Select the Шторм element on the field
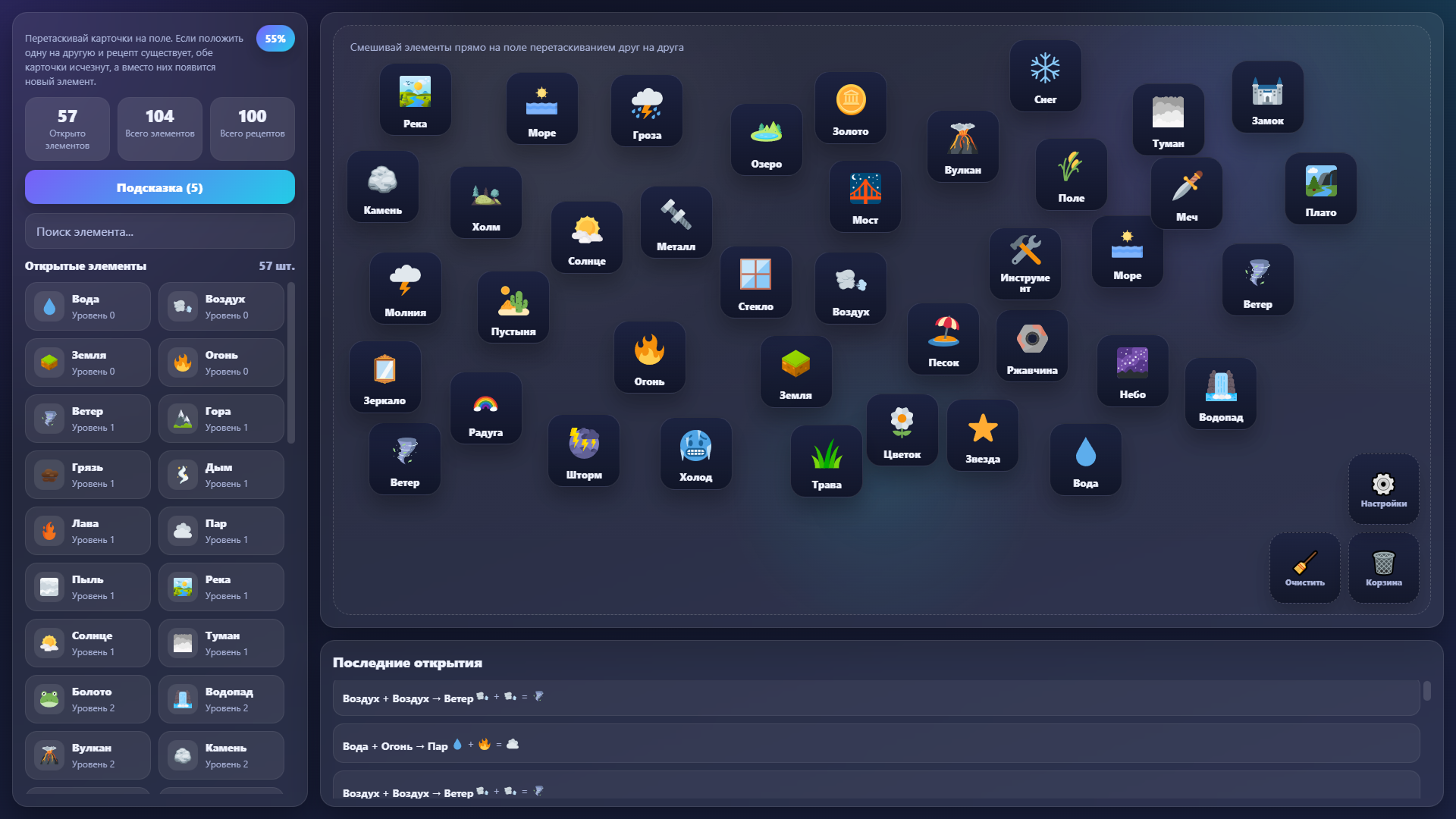1456x819 pixels. click(x=584, y=450)
